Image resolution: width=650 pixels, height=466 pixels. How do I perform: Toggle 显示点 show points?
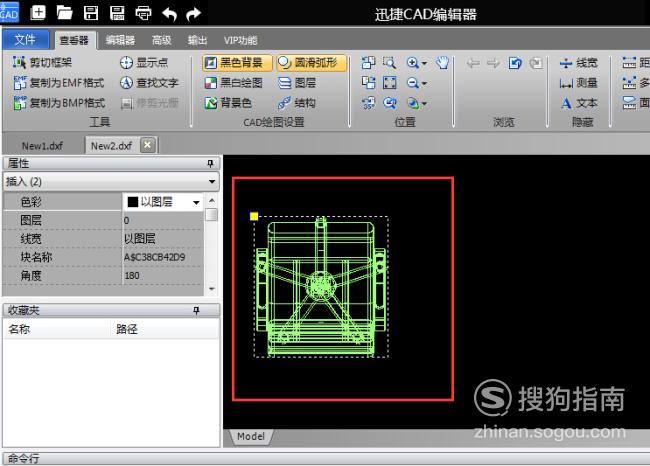[144, 63]
